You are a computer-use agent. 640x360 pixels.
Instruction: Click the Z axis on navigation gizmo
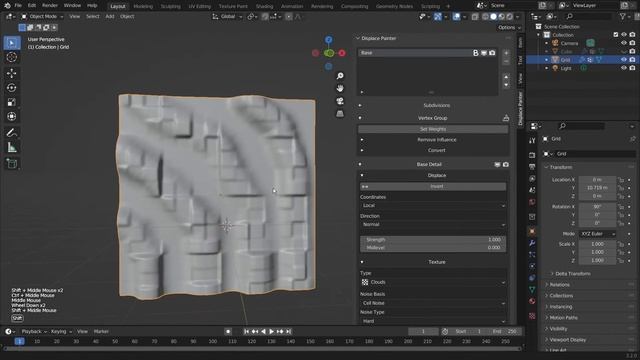[x=329, y=40]
